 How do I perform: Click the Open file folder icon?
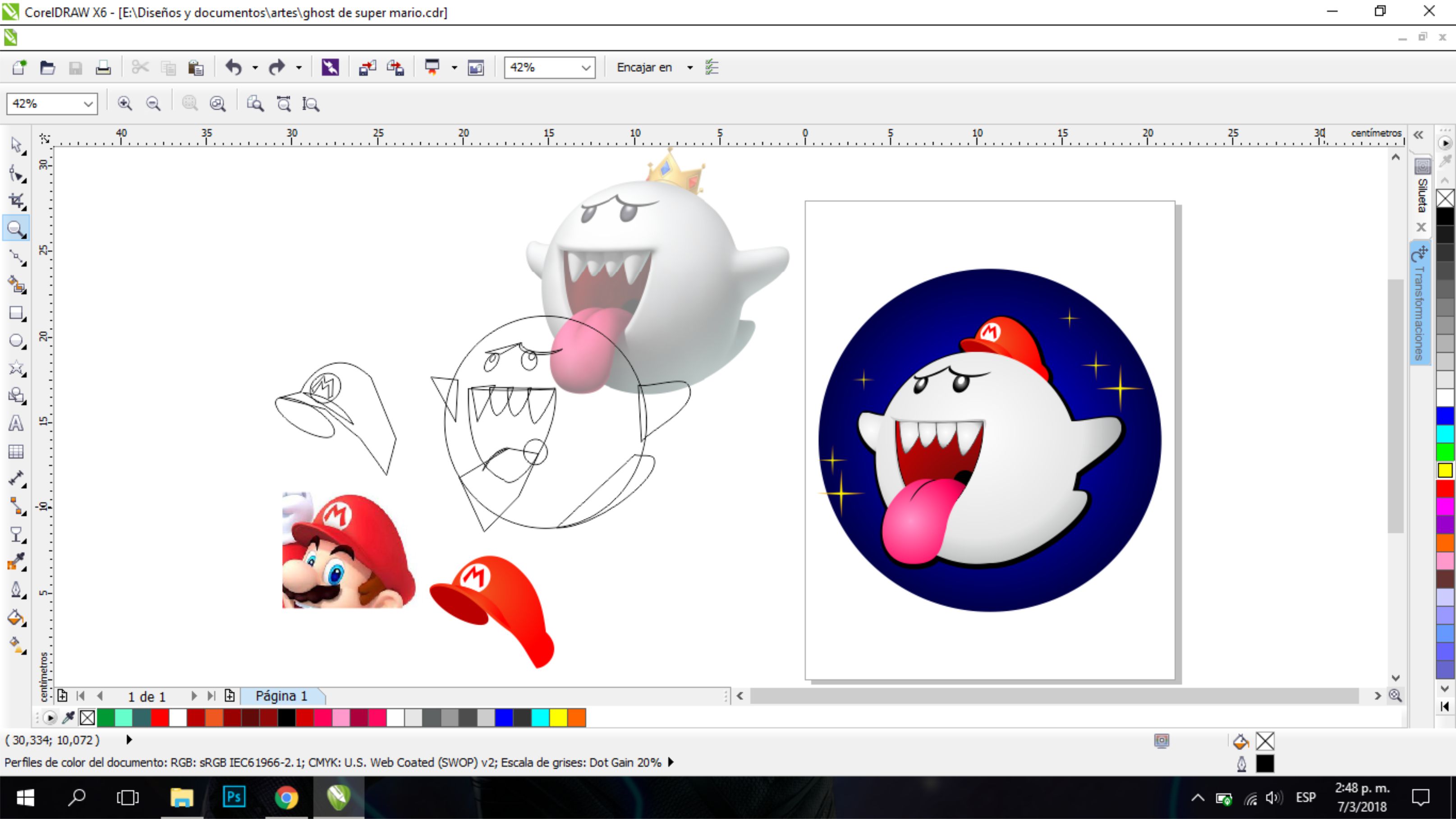point(47,68)
